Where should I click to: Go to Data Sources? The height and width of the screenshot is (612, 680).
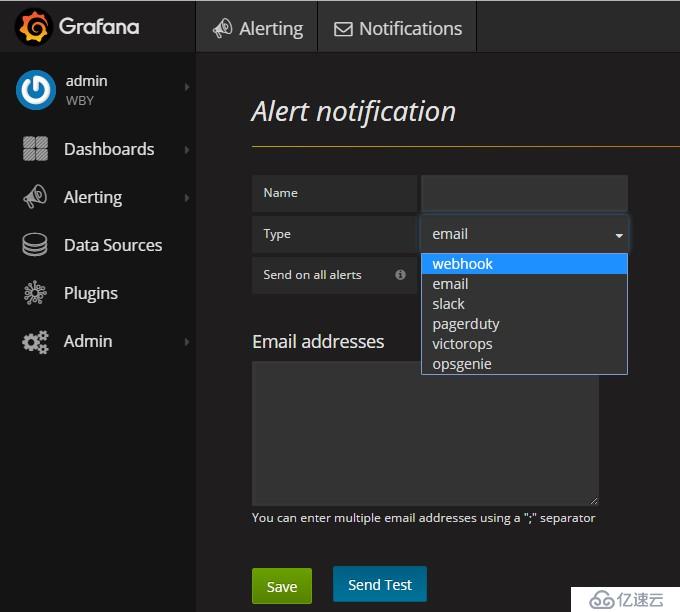click(113, 245)
